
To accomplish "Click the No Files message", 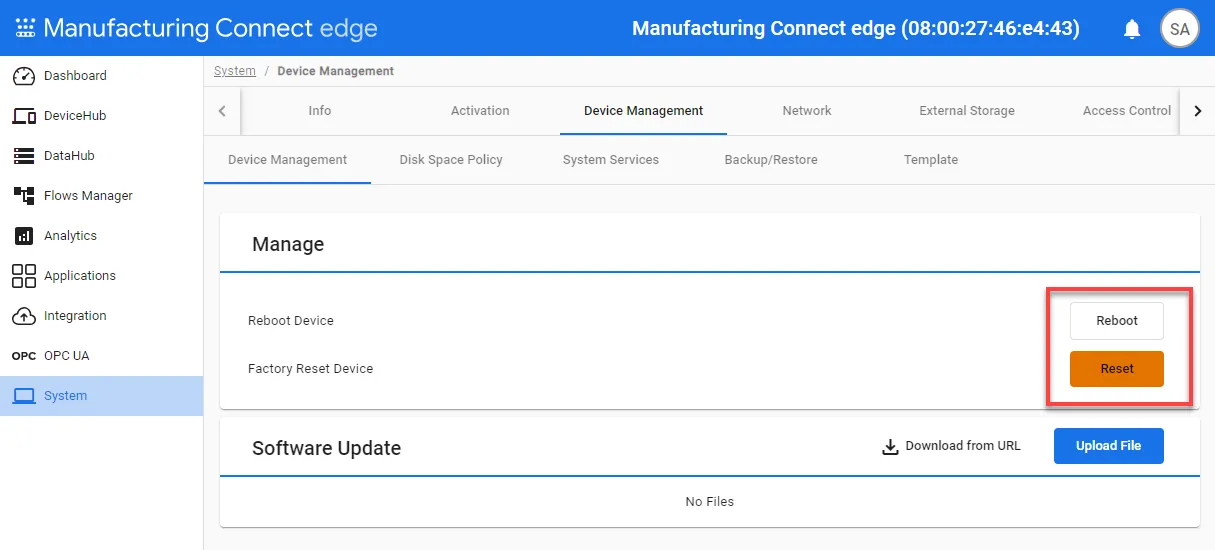I will [710, 502].
